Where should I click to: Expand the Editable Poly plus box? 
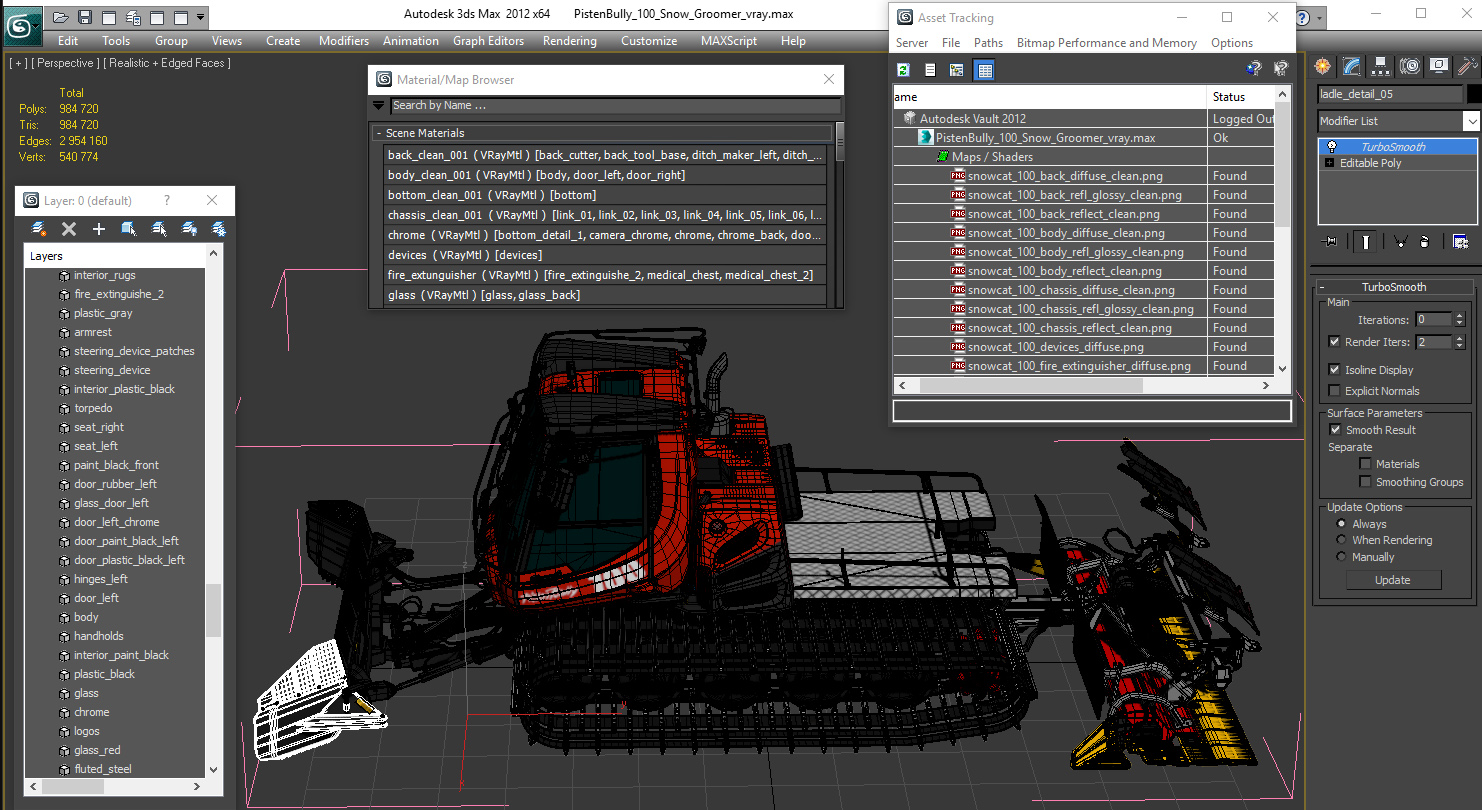coord(1329,163)
